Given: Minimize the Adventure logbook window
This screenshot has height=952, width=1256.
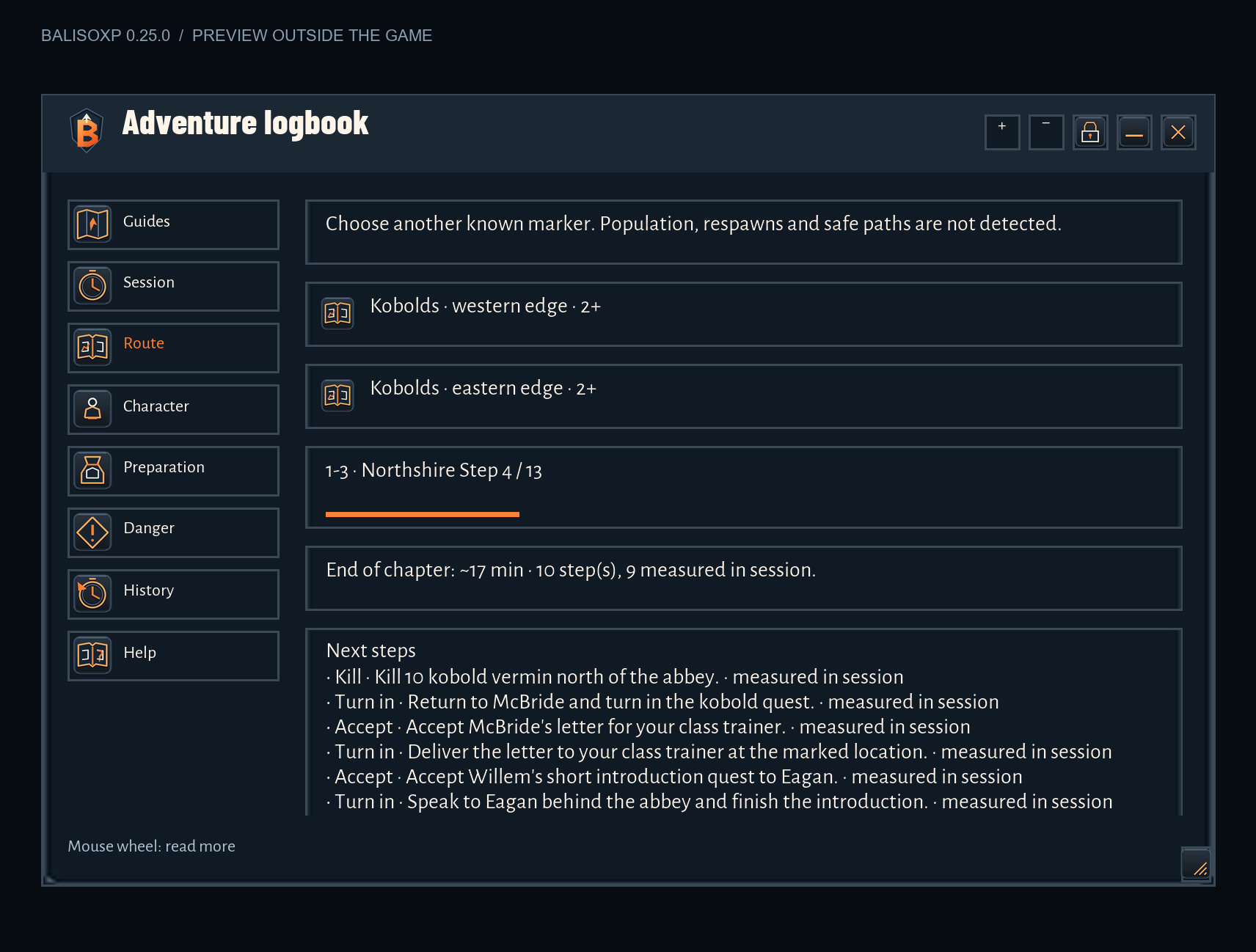Looking at the screenshot, I should pos(1134,132).
